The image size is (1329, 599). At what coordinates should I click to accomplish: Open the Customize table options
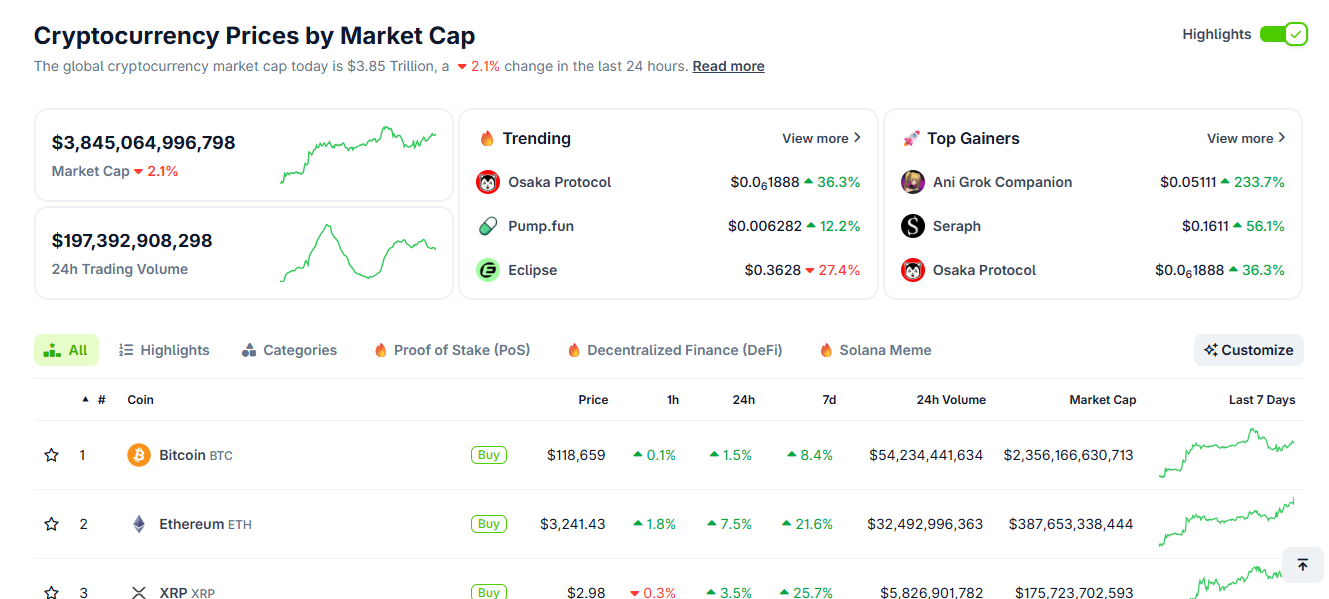pyautogui.click(x=1248, y=350)
